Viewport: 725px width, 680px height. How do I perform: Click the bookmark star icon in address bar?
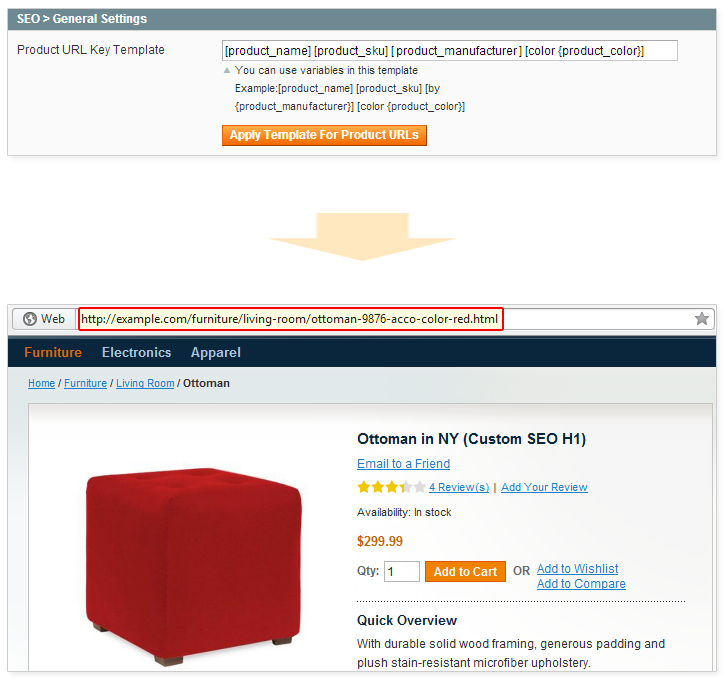[x=701, y=319]
